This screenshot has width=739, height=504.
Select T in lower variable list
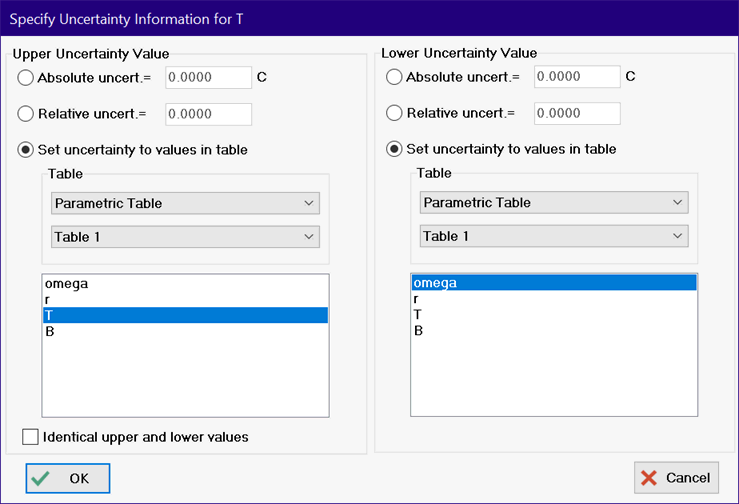point(553,314)
